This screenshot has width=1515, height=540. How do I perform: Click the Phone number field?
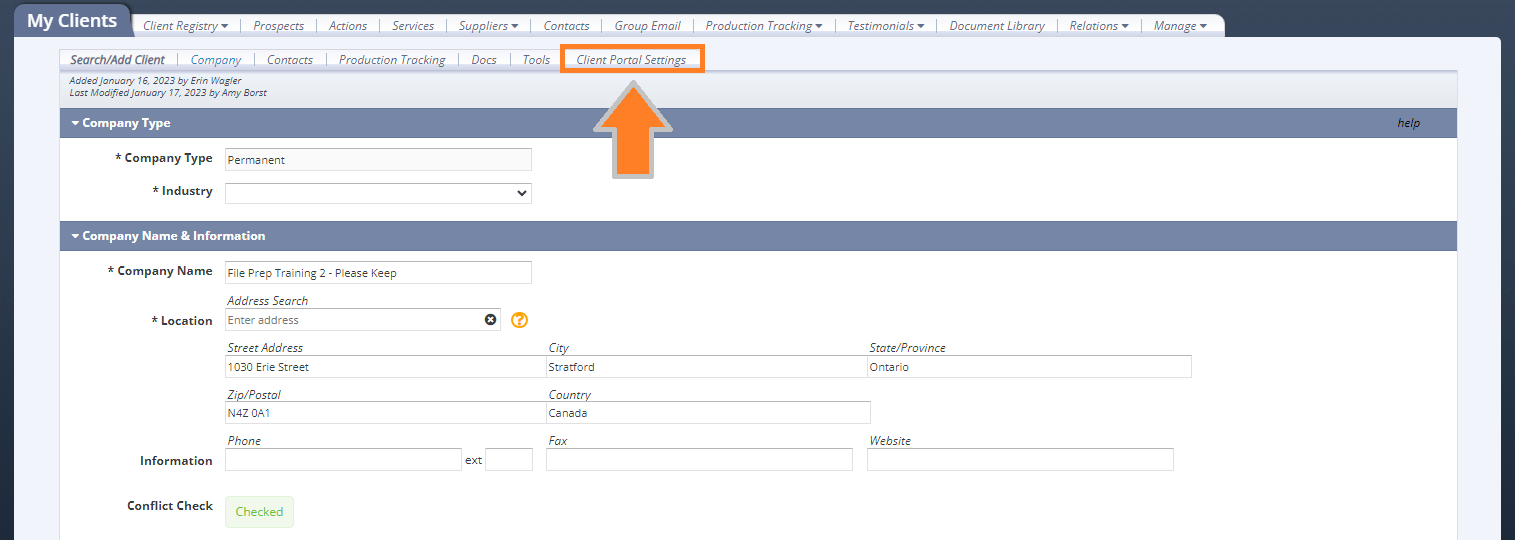(x=343, y=460)
